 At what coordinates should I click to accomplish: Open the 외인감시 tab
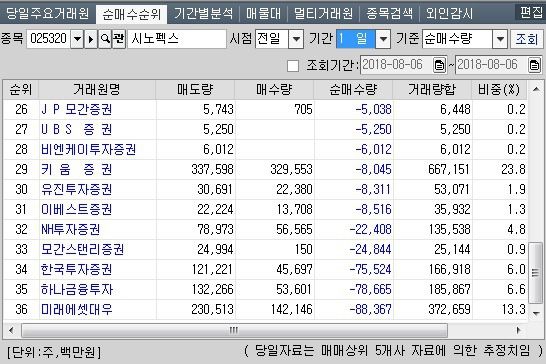pos(450,14)
